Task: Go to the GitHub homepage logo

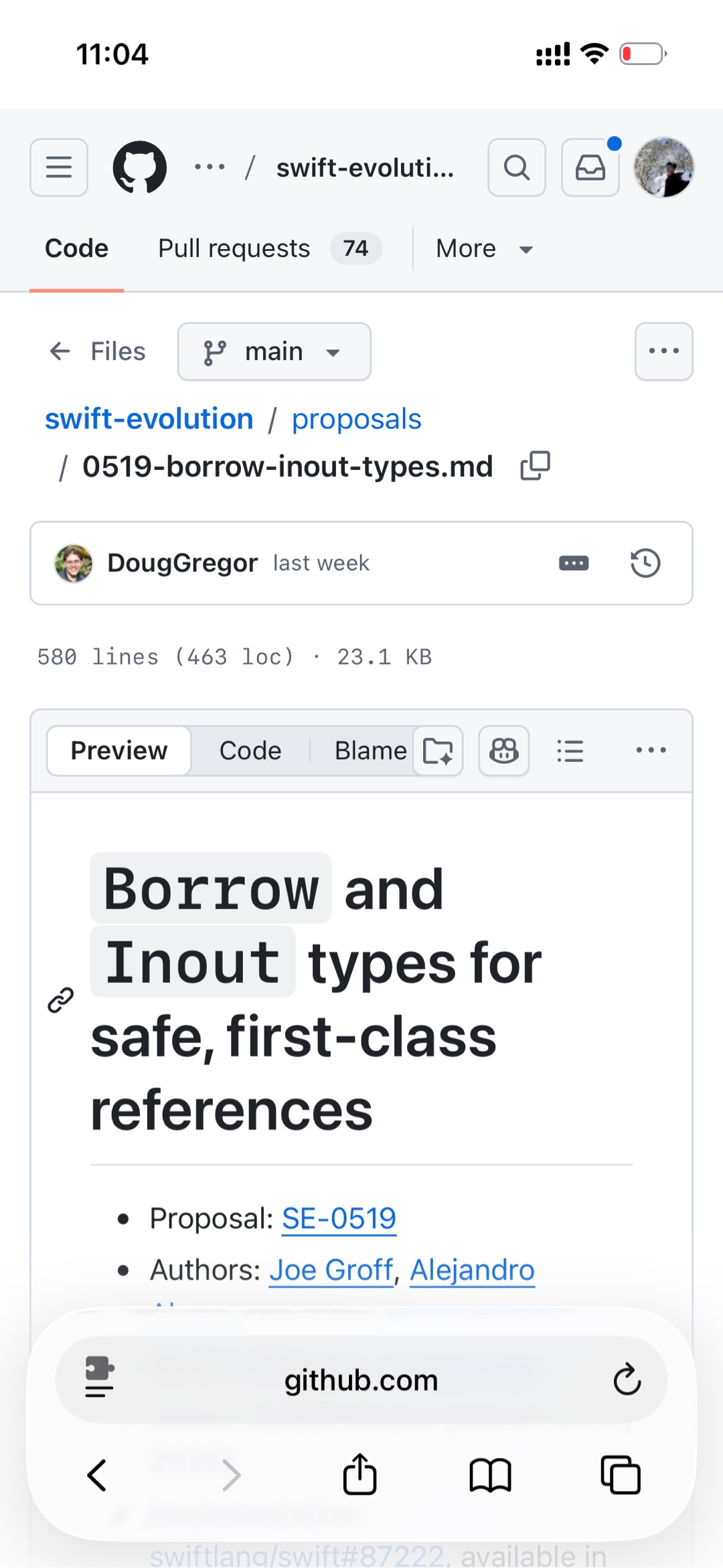Action: [140, 167]
